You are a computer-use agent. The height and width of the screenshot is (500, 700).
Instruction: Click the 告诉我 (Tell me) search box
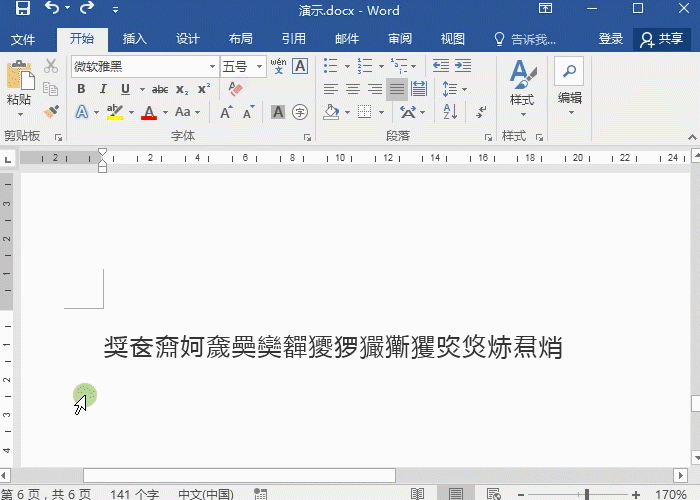pos(525,39)
